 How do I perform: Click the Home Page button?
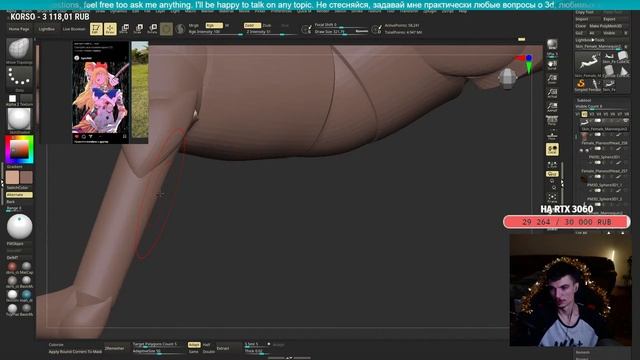click(x=19, y=29)
